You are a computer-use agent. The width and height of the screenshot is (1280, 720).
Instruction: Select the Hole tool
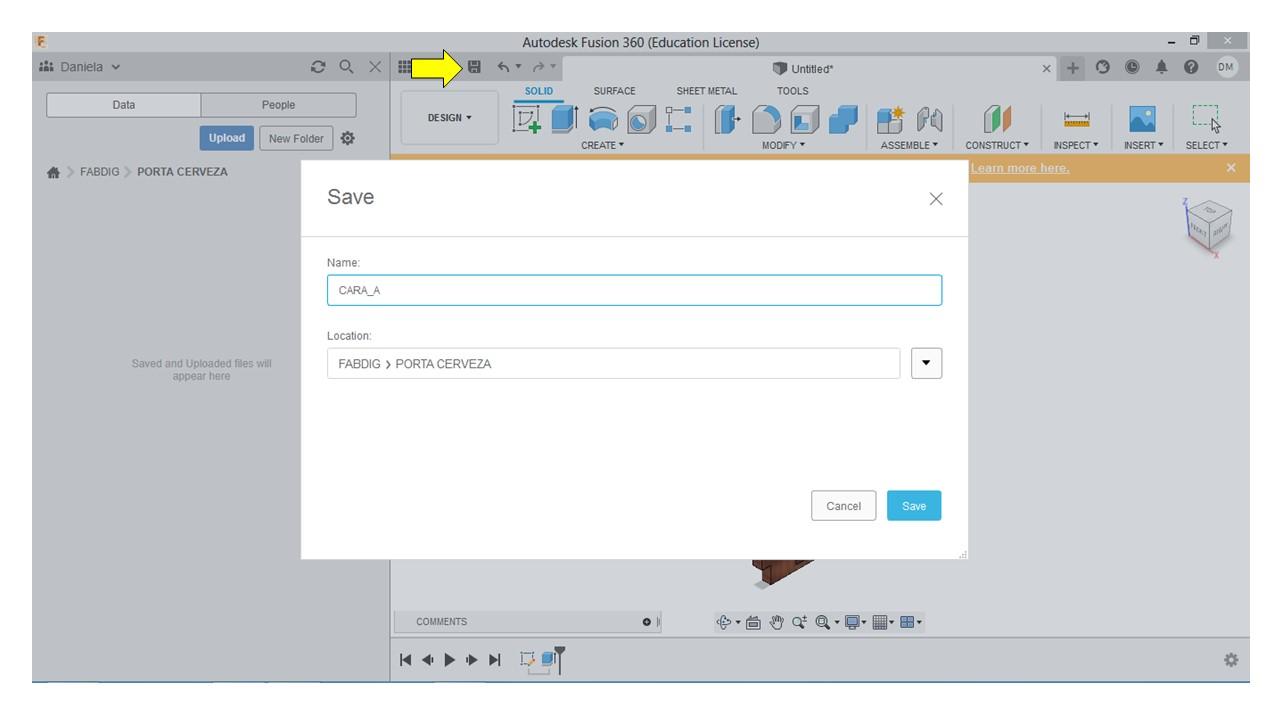[x=640, y=120]
